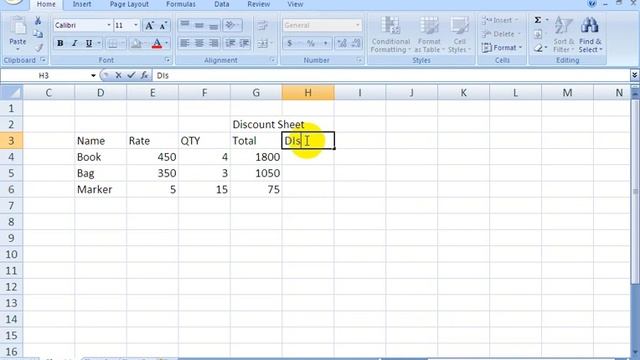Click the Insert Function fx icon

tap(144, 76)
